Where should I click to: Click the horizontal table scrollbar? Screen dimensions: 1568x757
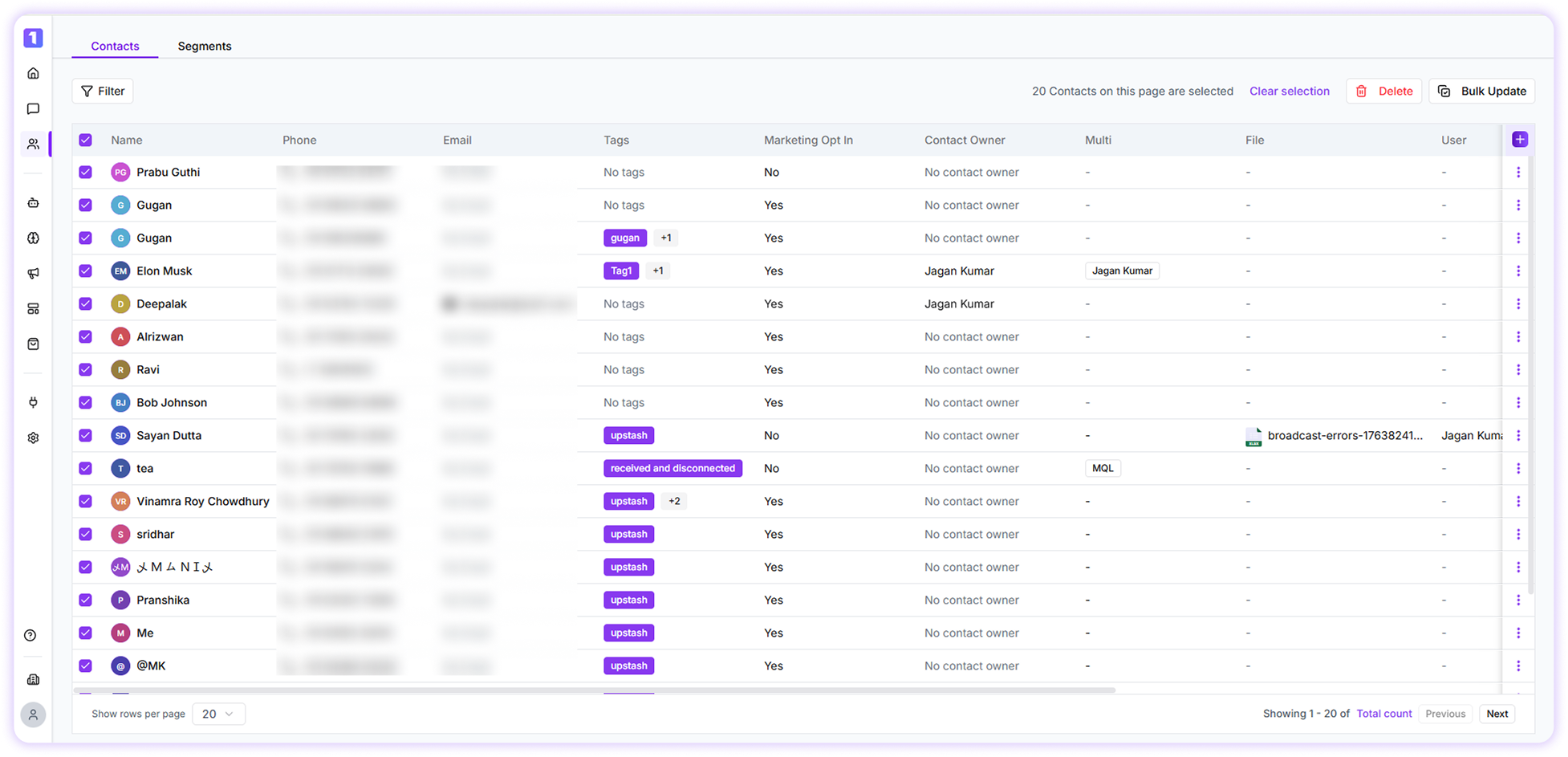[x=594, y=690]
